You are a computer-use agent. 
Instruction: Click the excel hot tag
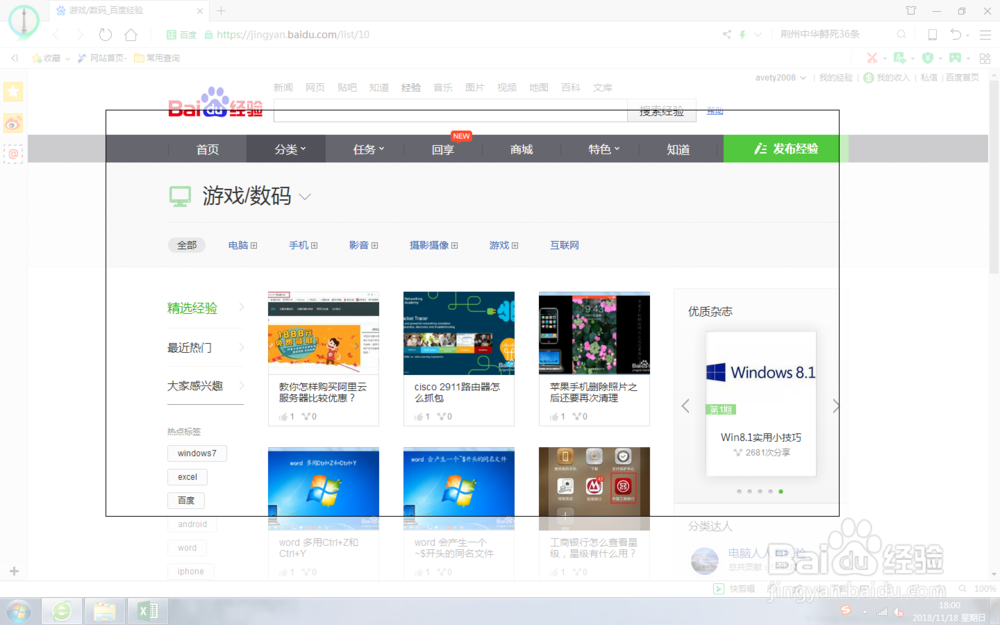pos(188,477)
